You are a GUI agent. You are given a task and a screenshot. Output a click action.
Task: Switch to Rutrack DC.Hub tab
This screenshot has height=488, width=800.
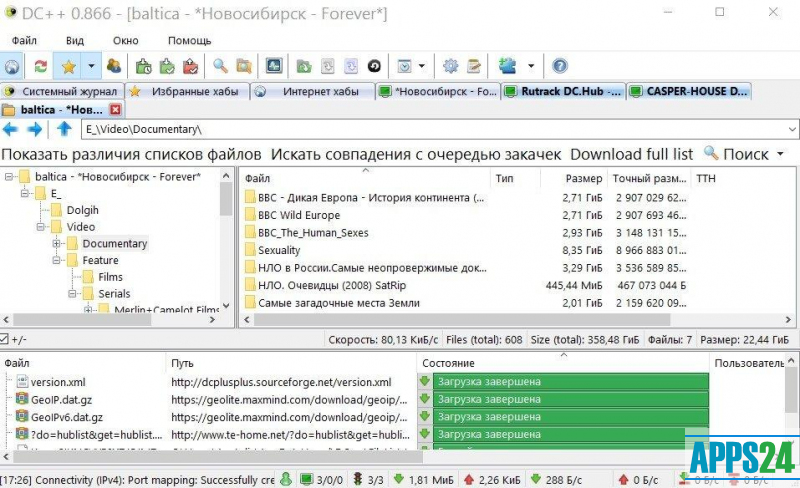563,91
